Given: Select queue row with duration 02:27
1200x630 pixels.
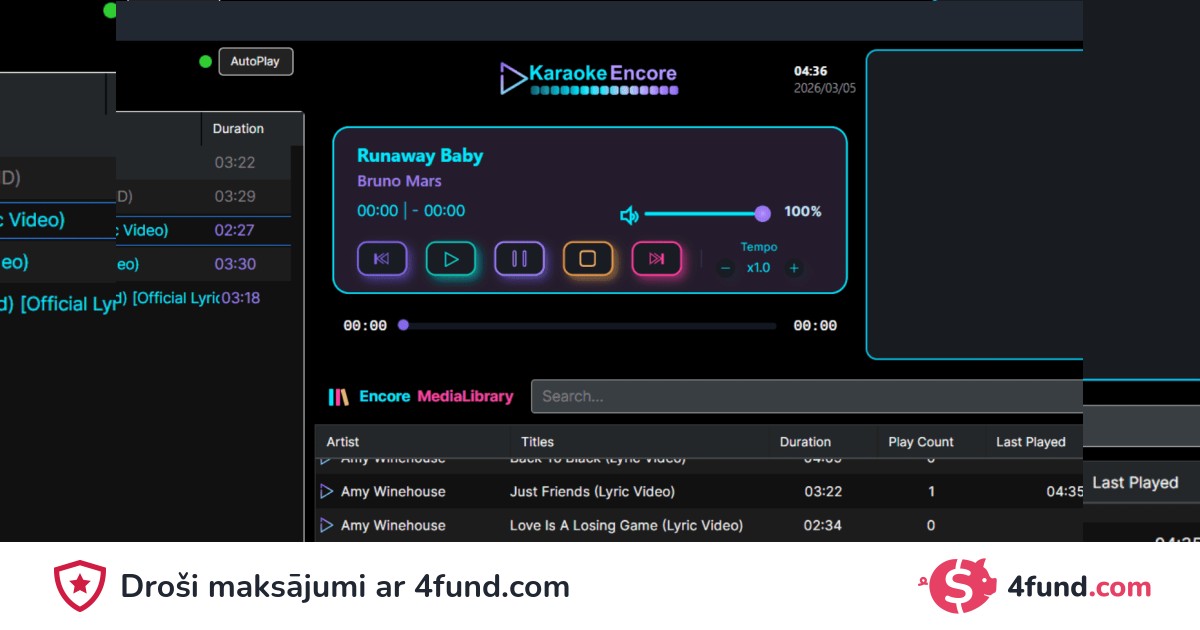Looking at the screenshot, I should click(203, 230).
